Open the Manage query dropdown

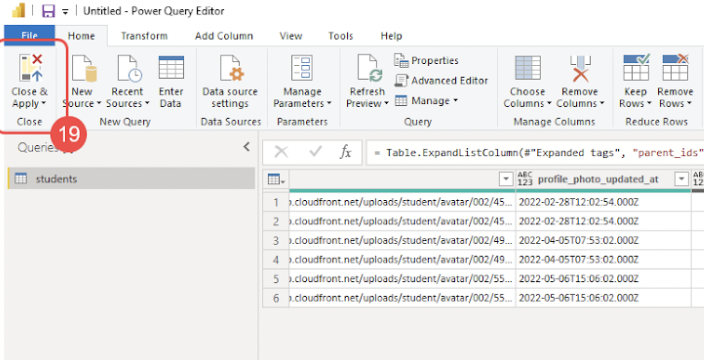(426, 101)
